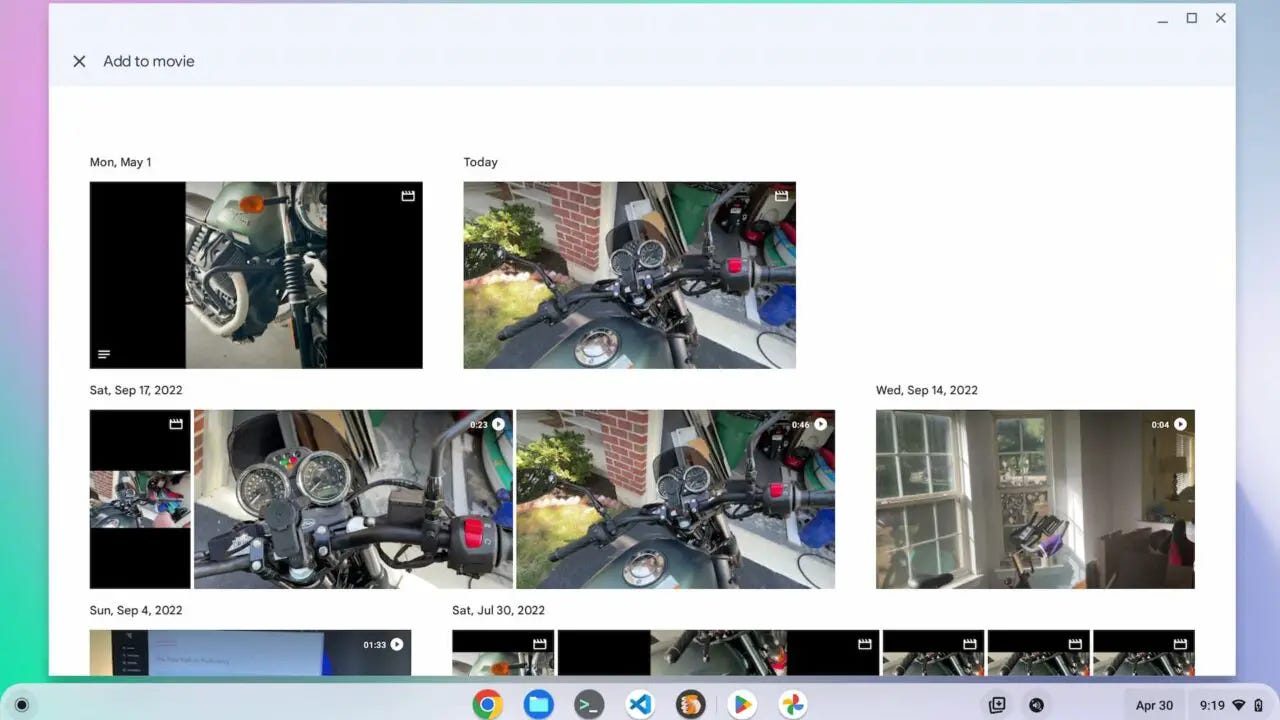Select the 01:33 video from Sep 4
Screen dimensions: 1280x720
click(250, 653)
